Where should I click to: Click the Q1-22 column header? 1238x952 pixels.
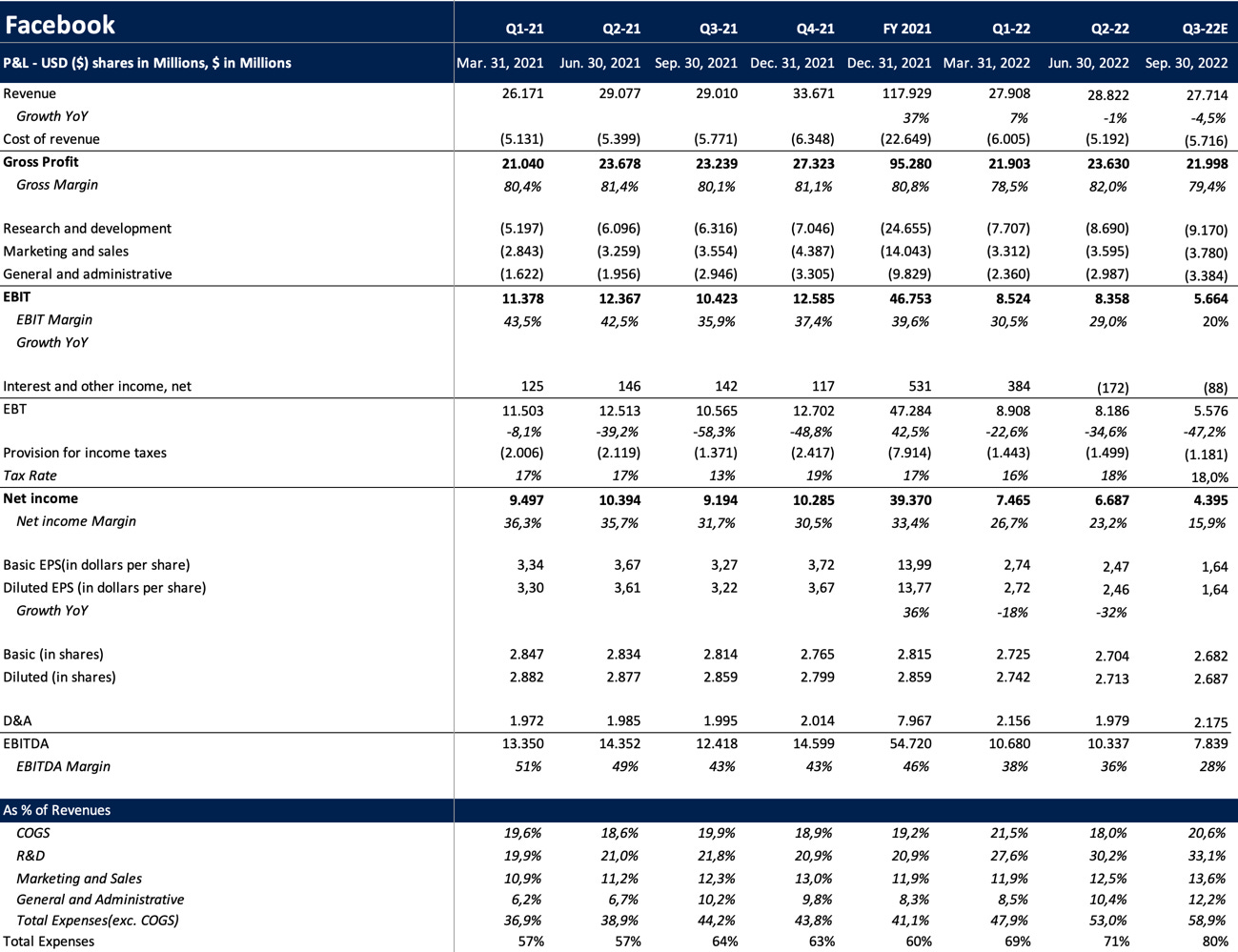1010,29
